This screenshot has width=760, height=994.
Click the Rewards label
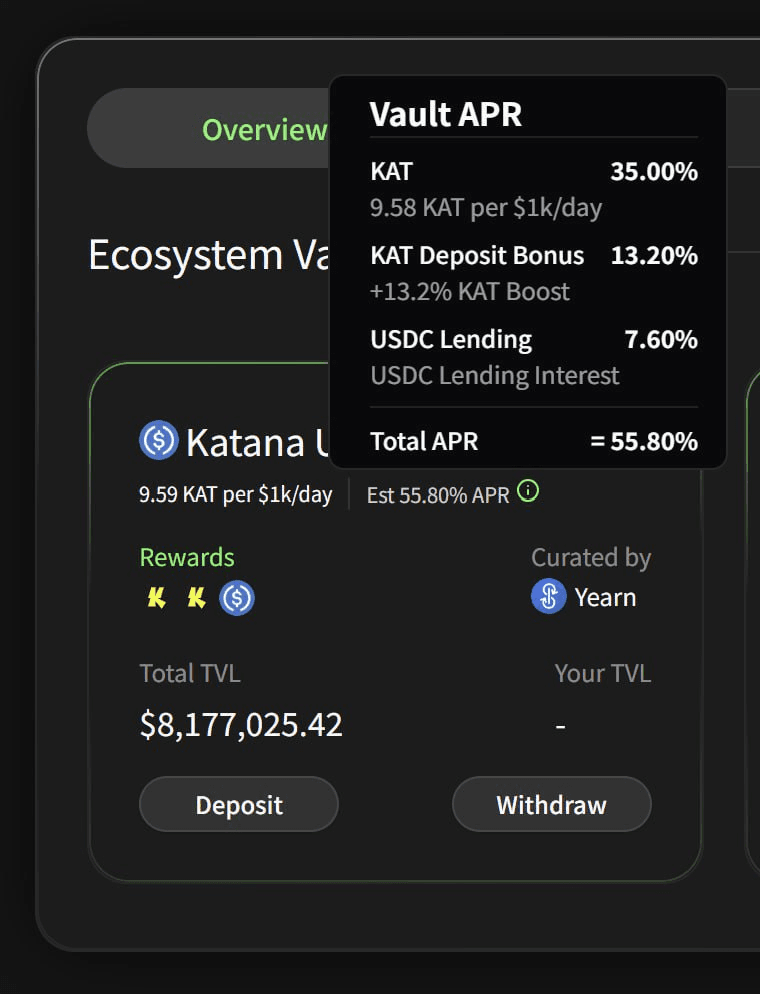(187, 557)
